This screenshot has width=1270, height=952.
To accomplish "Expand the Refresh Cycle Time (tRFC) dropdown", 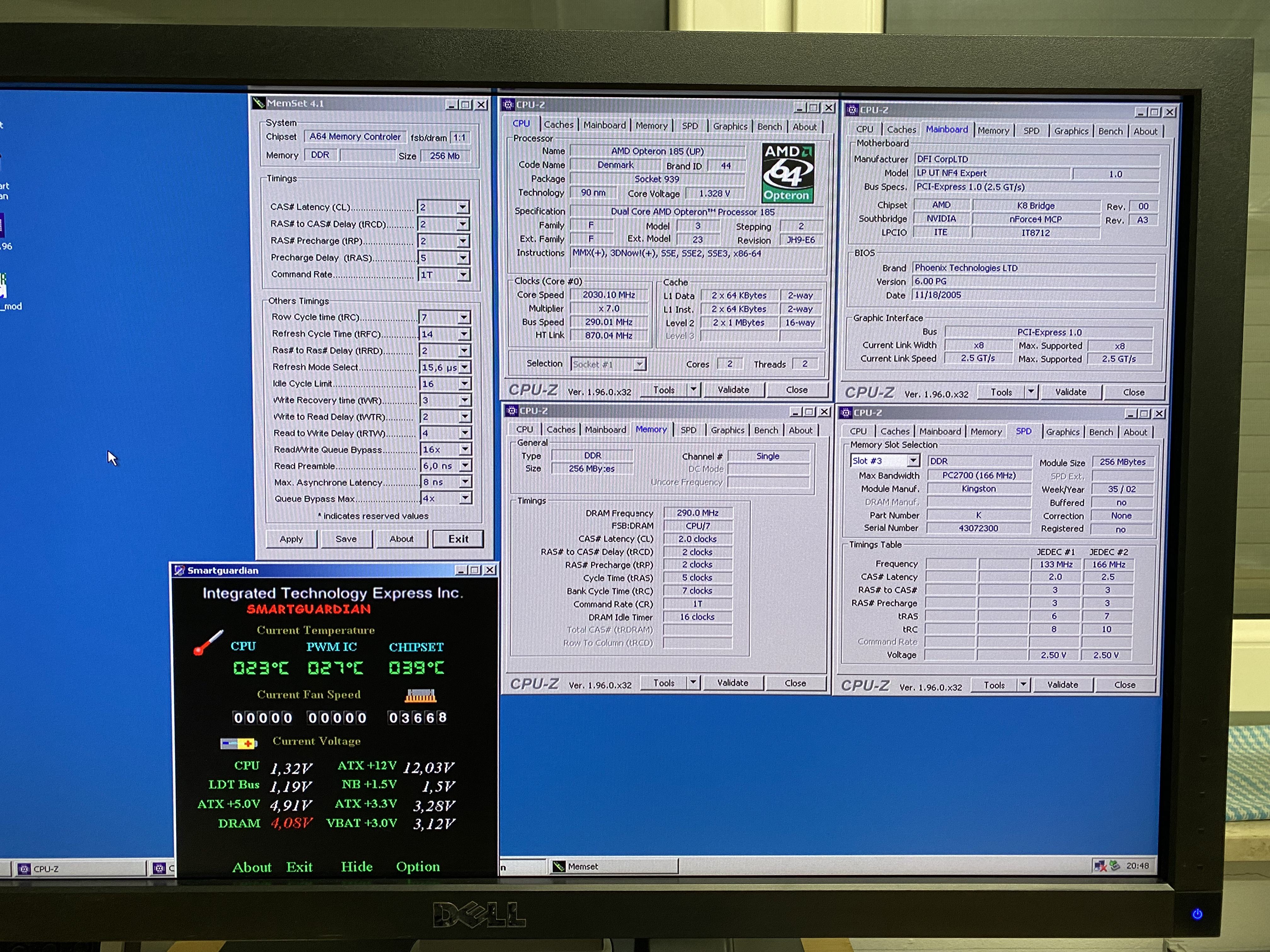I will click(464, 334).
